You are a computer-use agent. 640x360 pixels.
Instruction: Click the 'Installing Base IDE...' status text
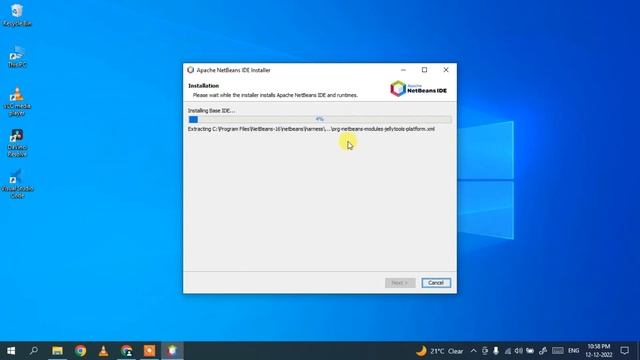(x=211, y=110)
